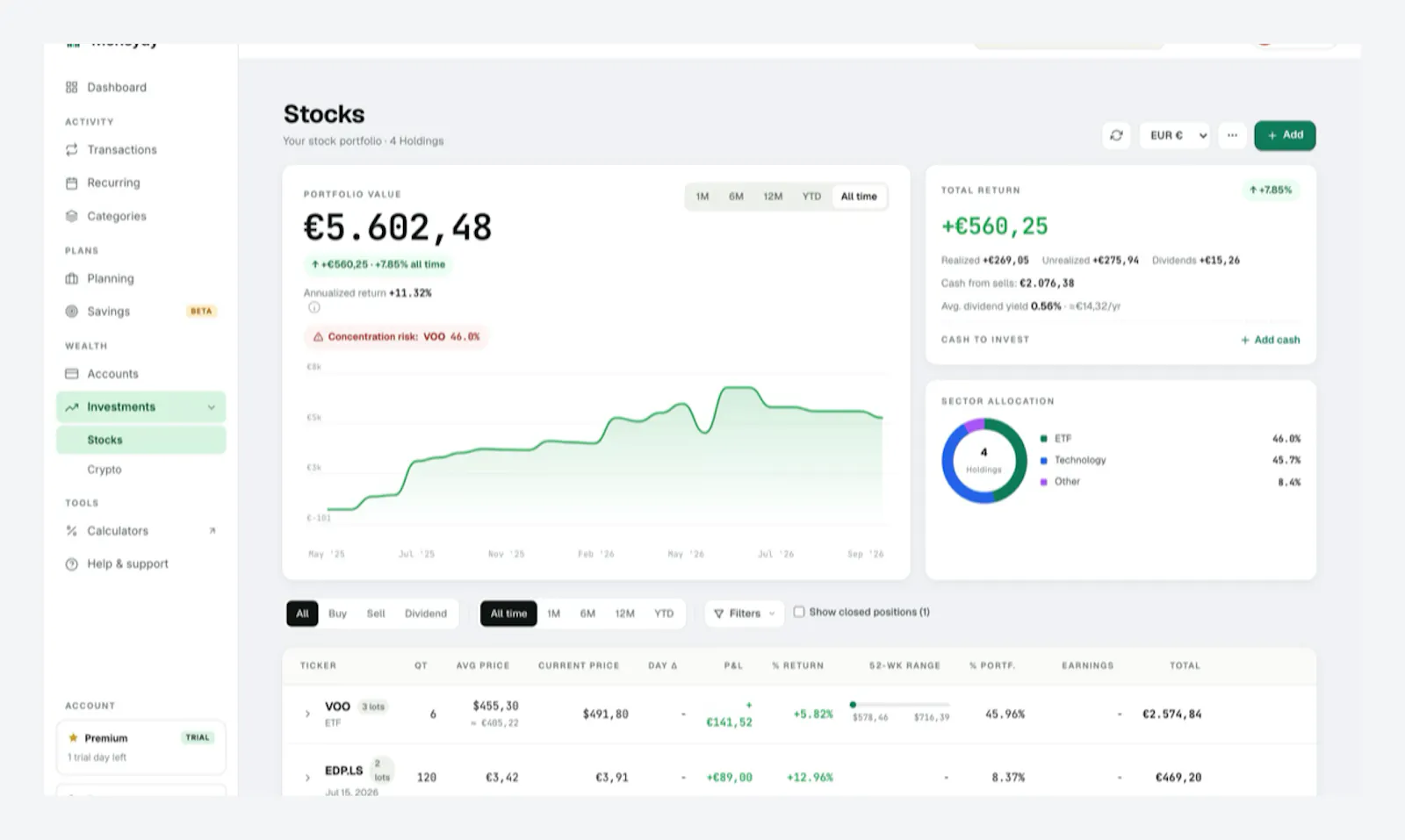Sort by the DAY Δ column header
Viewport: 1405px width, 840px height.
pos(662,665)
